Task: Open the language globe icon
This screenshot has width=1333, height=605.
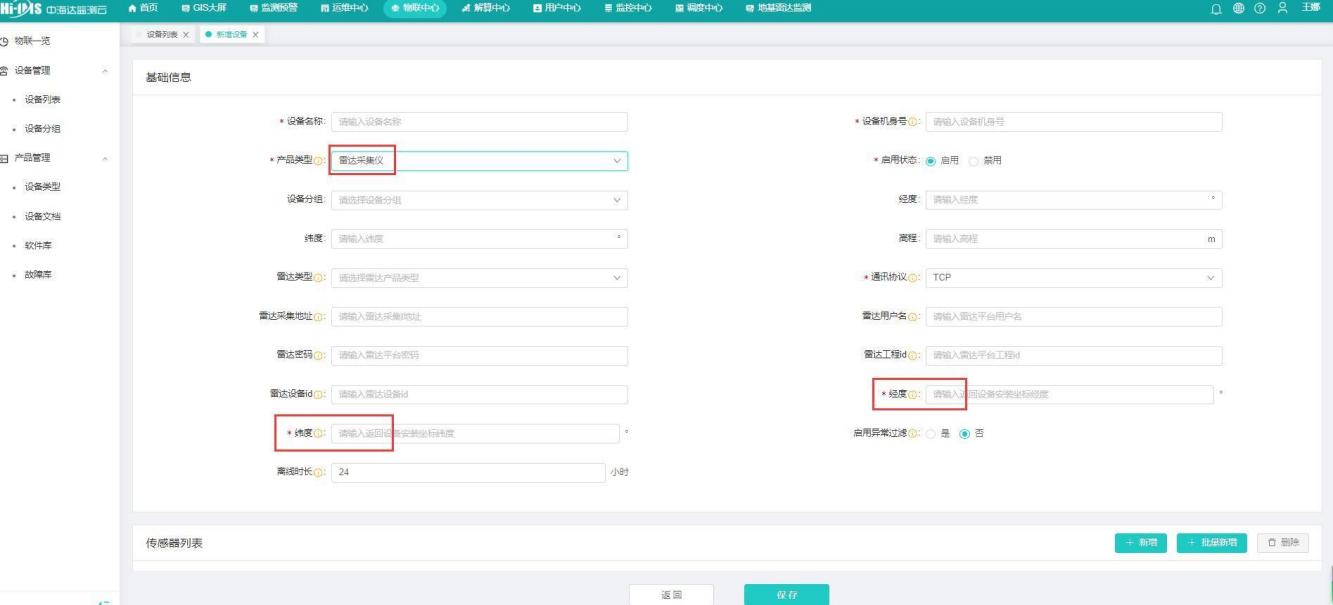Action: (x=1262, y=9)
